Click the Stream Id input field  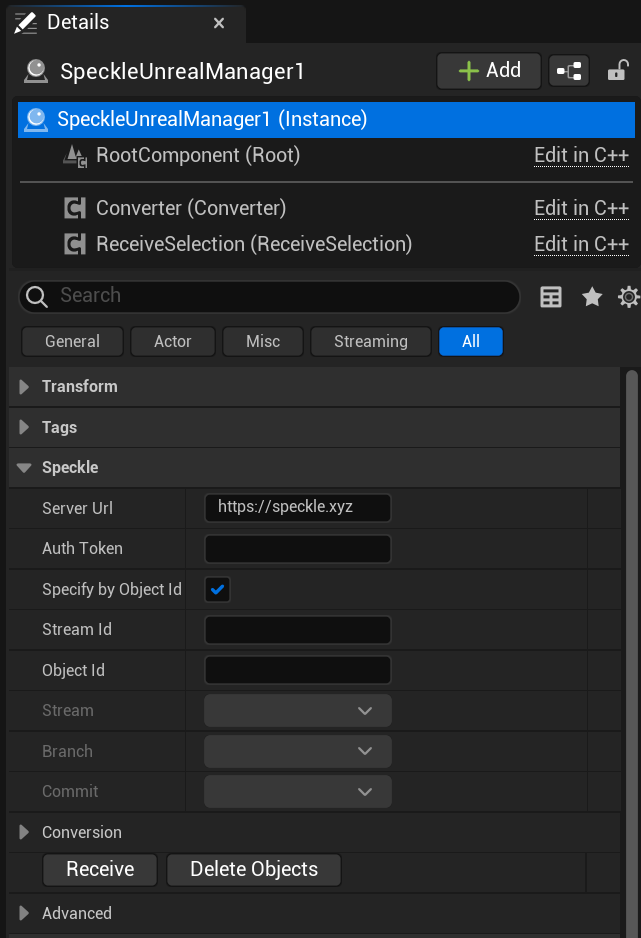click(x=298, y=630)
